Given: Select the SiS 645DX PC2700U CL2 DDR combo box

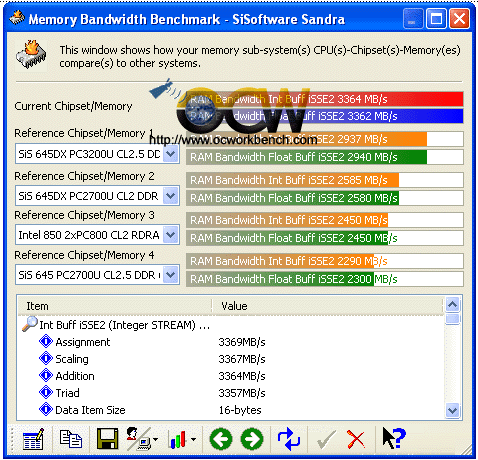Looking at the screenshot, I should click(97, 196).
